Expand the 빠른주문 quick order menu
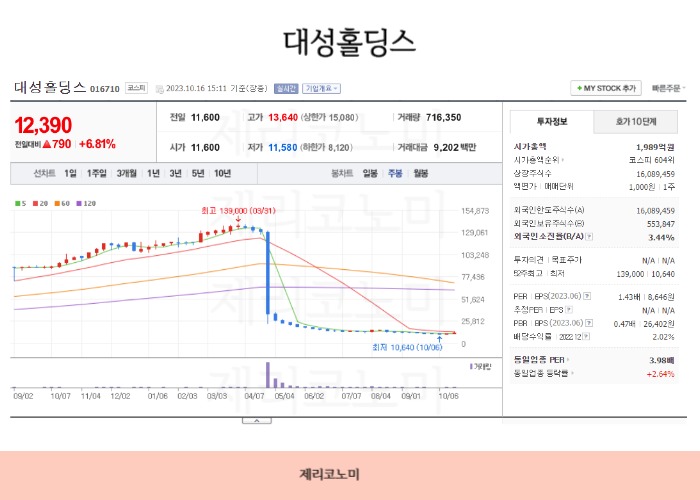Viewport: 700px width, 500px height. pyautogui.click(x=668, y=88)
